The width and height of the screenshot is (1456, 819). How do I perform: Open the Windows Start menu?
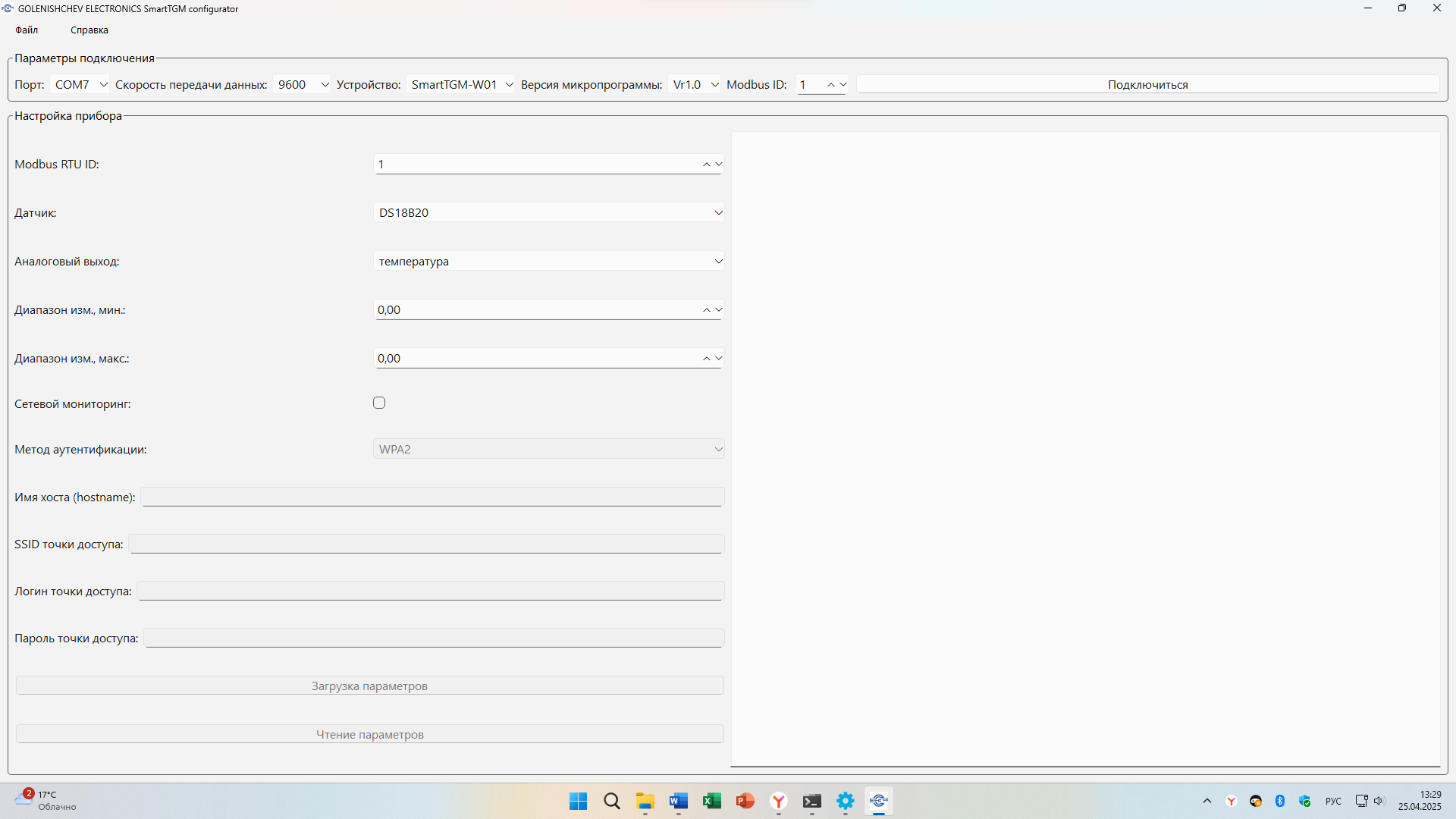(x=578, y=801)
